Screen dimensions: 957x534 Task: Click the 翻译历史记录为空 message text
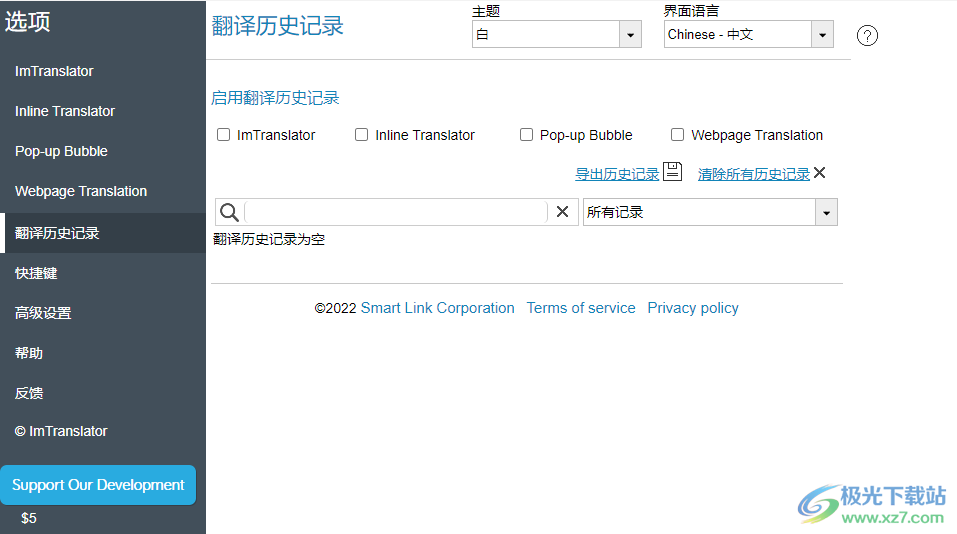click(x=269, y=239)
